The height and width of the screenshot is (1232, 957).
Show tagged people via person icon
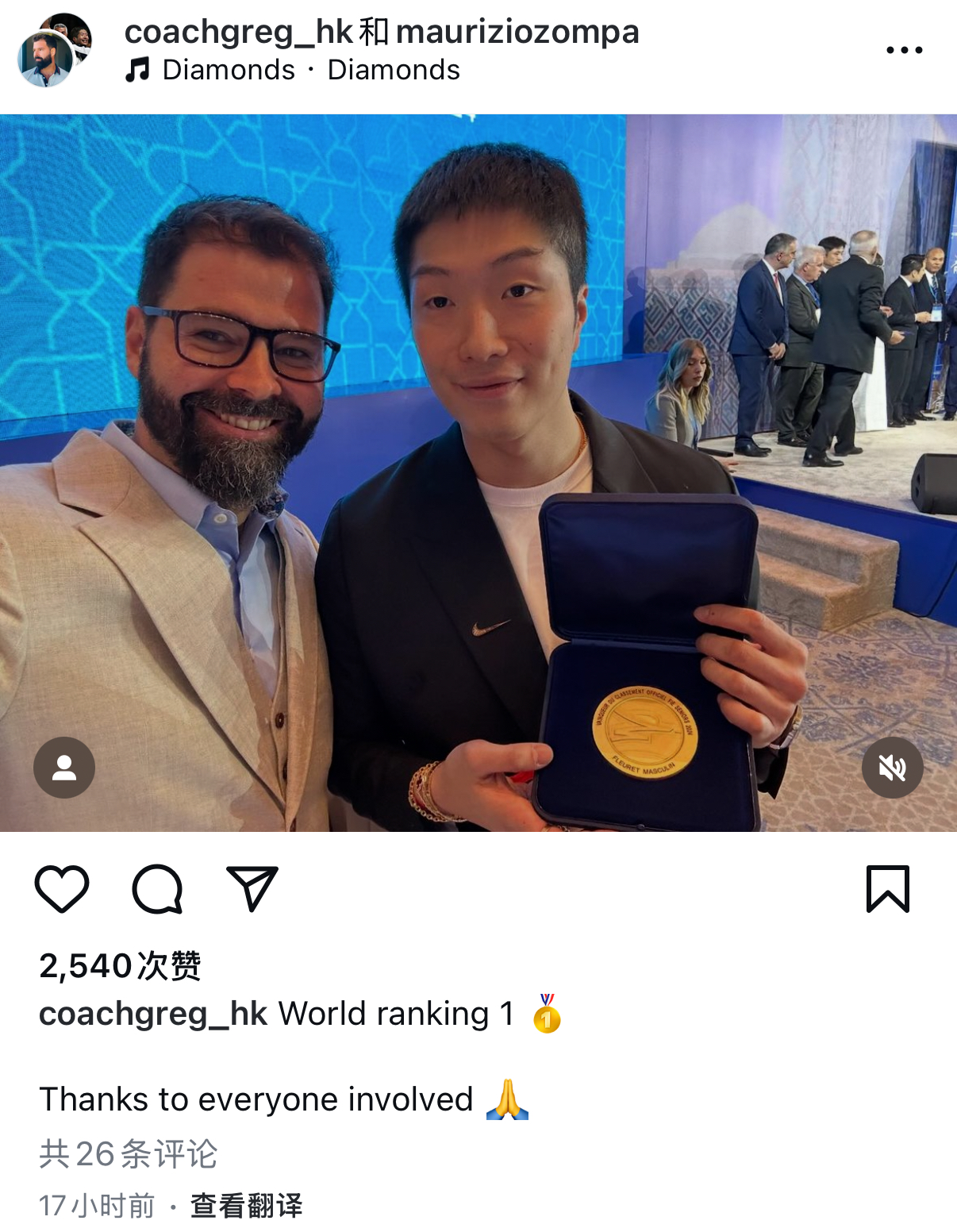64,768
